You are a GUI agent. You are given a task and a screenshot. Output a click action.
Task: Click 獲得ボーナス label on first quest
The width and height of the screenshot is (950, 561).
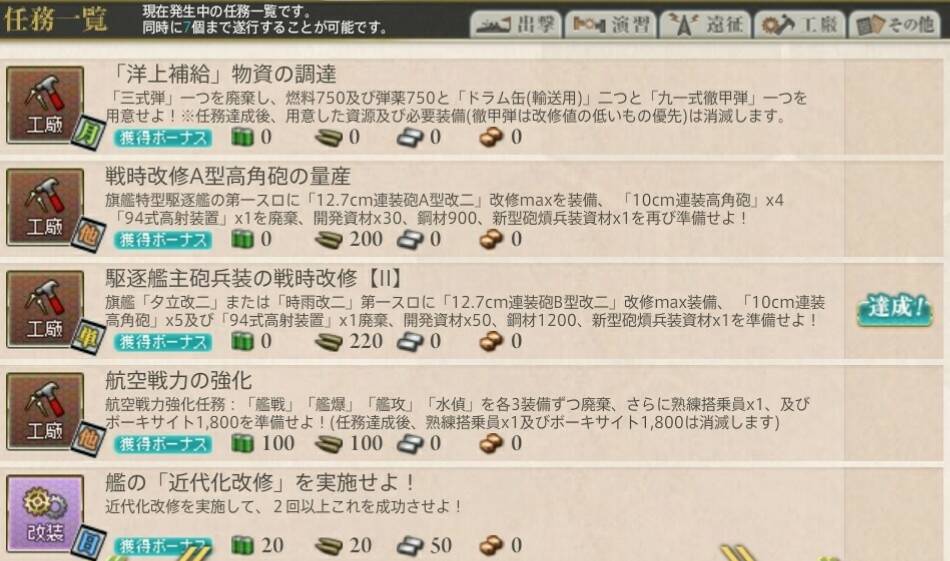pyautogui.click(x=163, y=138)
